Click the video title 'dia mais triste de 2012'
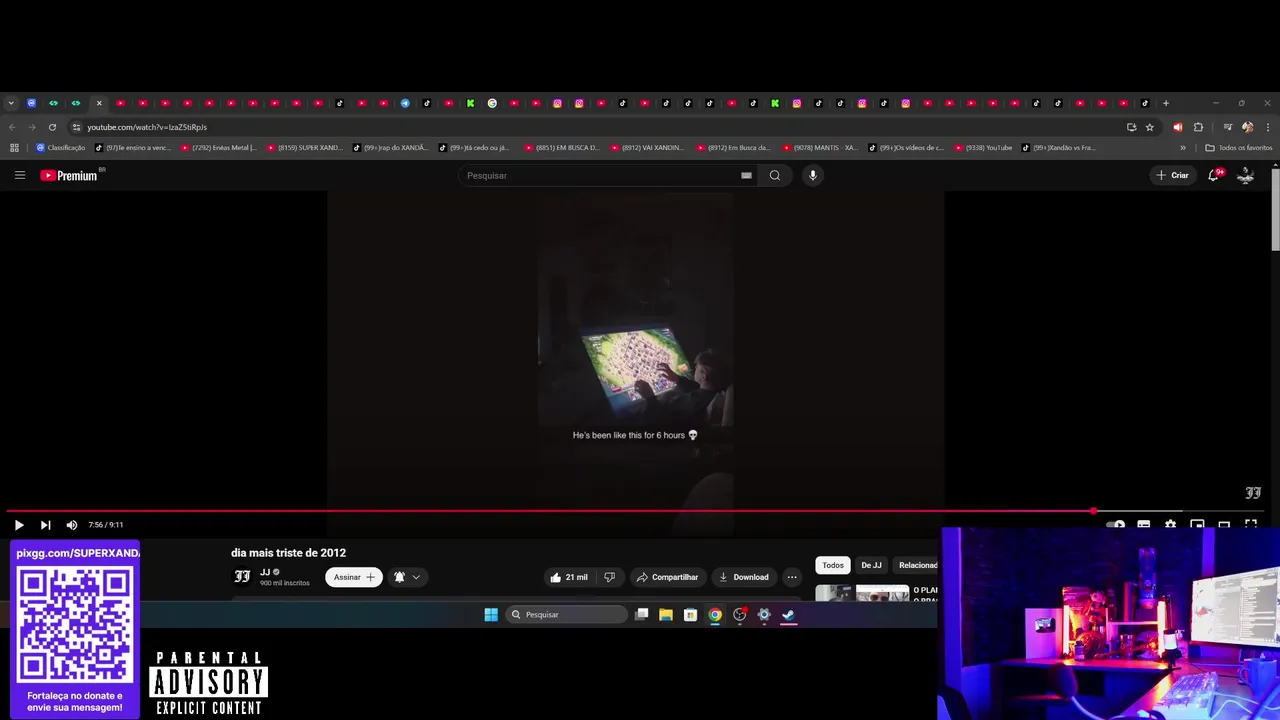 click(289, 553)
